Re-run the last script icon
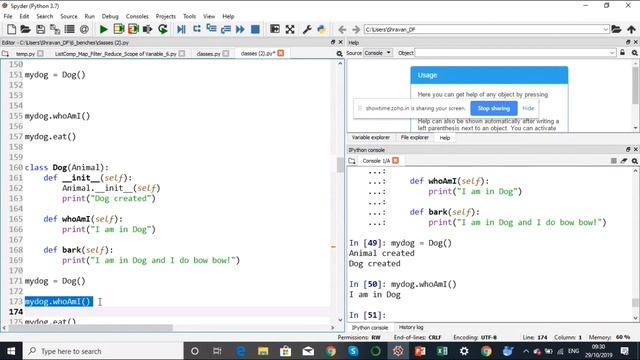 (162, 29)
